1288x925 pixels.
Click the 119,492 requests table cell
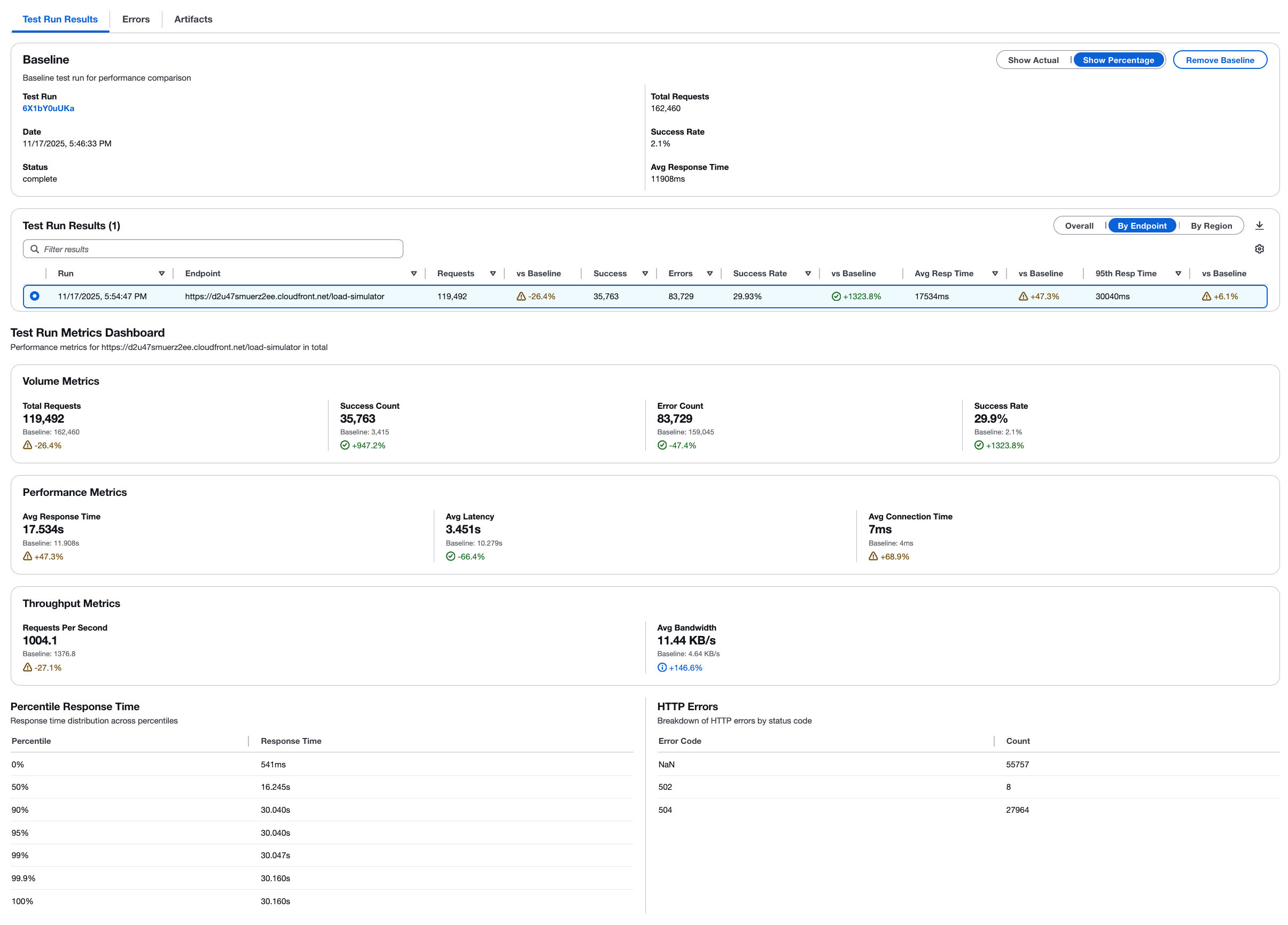(x=452, y=296)
